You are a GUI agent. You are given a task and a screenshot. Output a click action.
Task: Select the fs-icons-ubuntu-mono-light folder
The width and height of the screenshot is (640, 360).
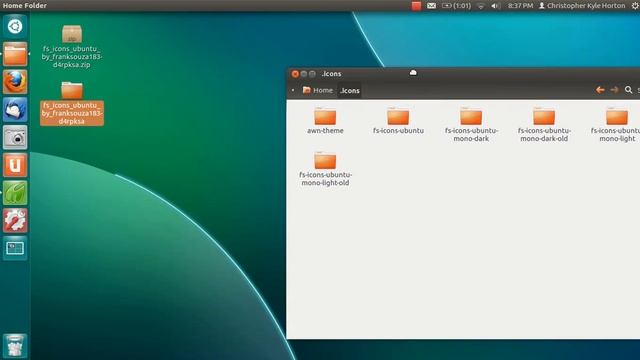click(x=616, y=125)
